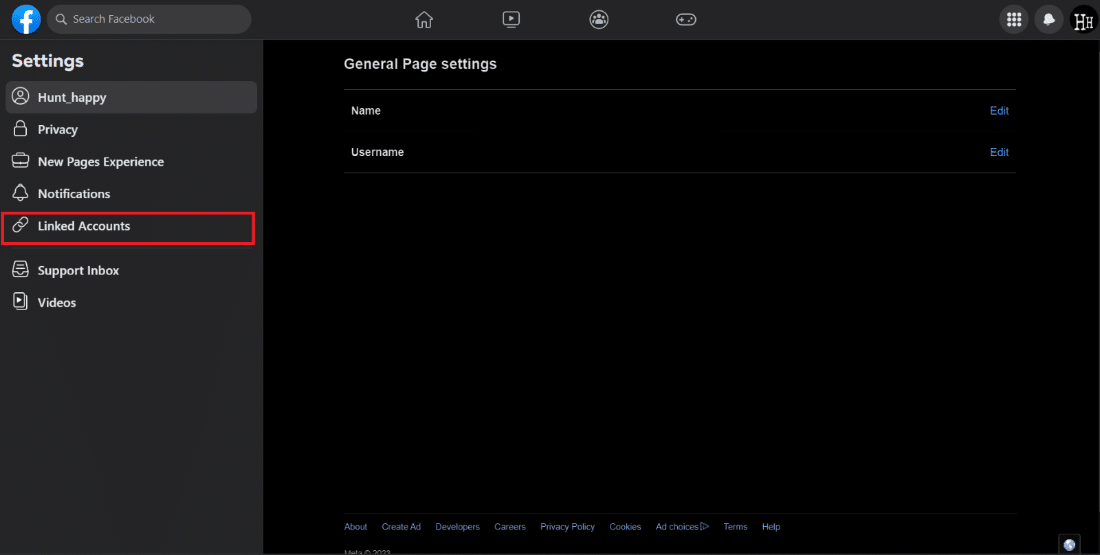Click the General Page settings heading
This screenshot has height=555, width=1100.
(x=420, y=64)
